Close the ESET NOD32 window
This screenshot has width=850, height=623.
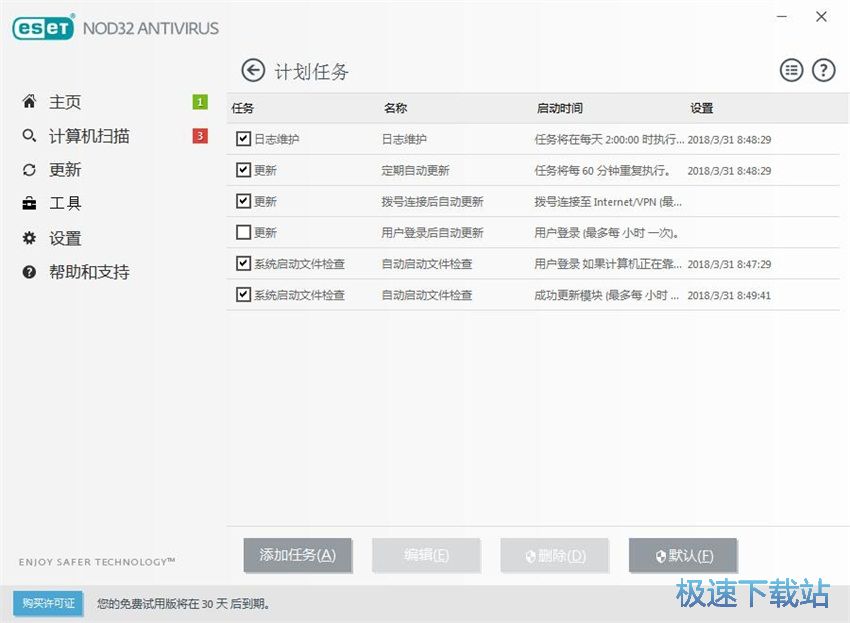point(821,16)
